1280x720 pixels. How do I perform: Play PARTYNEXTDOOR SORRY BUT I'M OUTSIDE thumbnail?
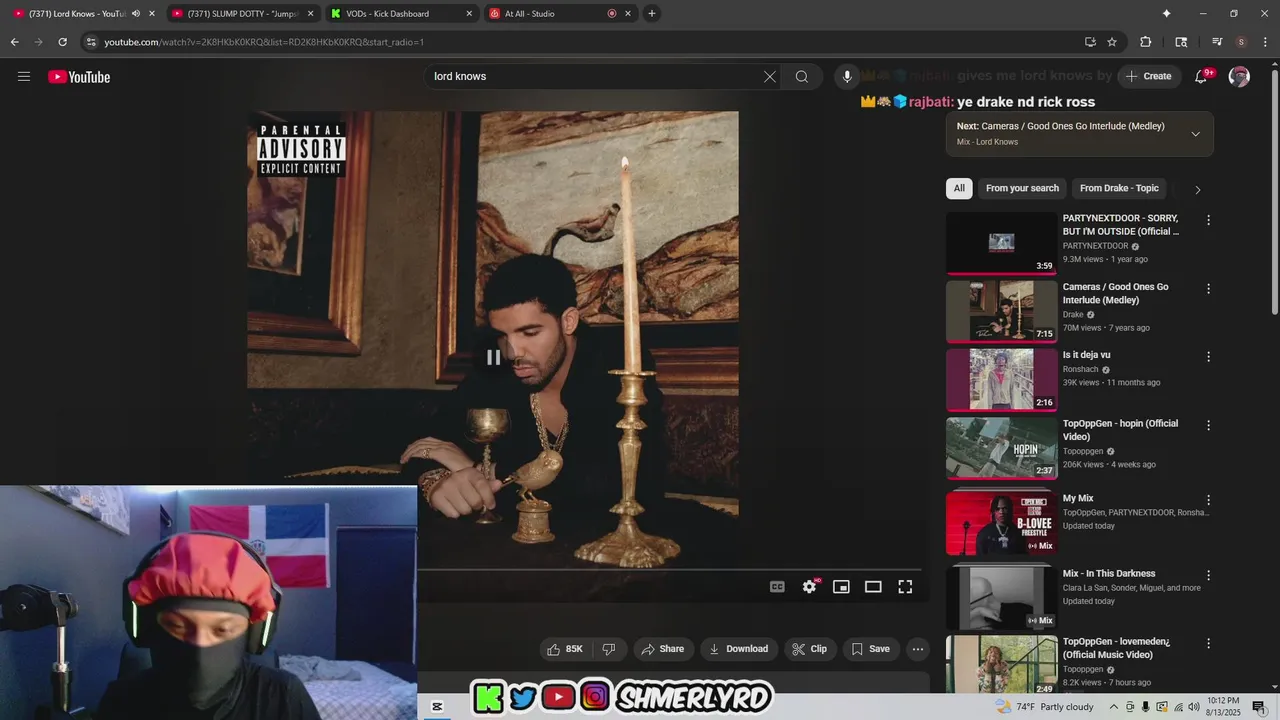pyautogui.click(x=1001, y=242)
